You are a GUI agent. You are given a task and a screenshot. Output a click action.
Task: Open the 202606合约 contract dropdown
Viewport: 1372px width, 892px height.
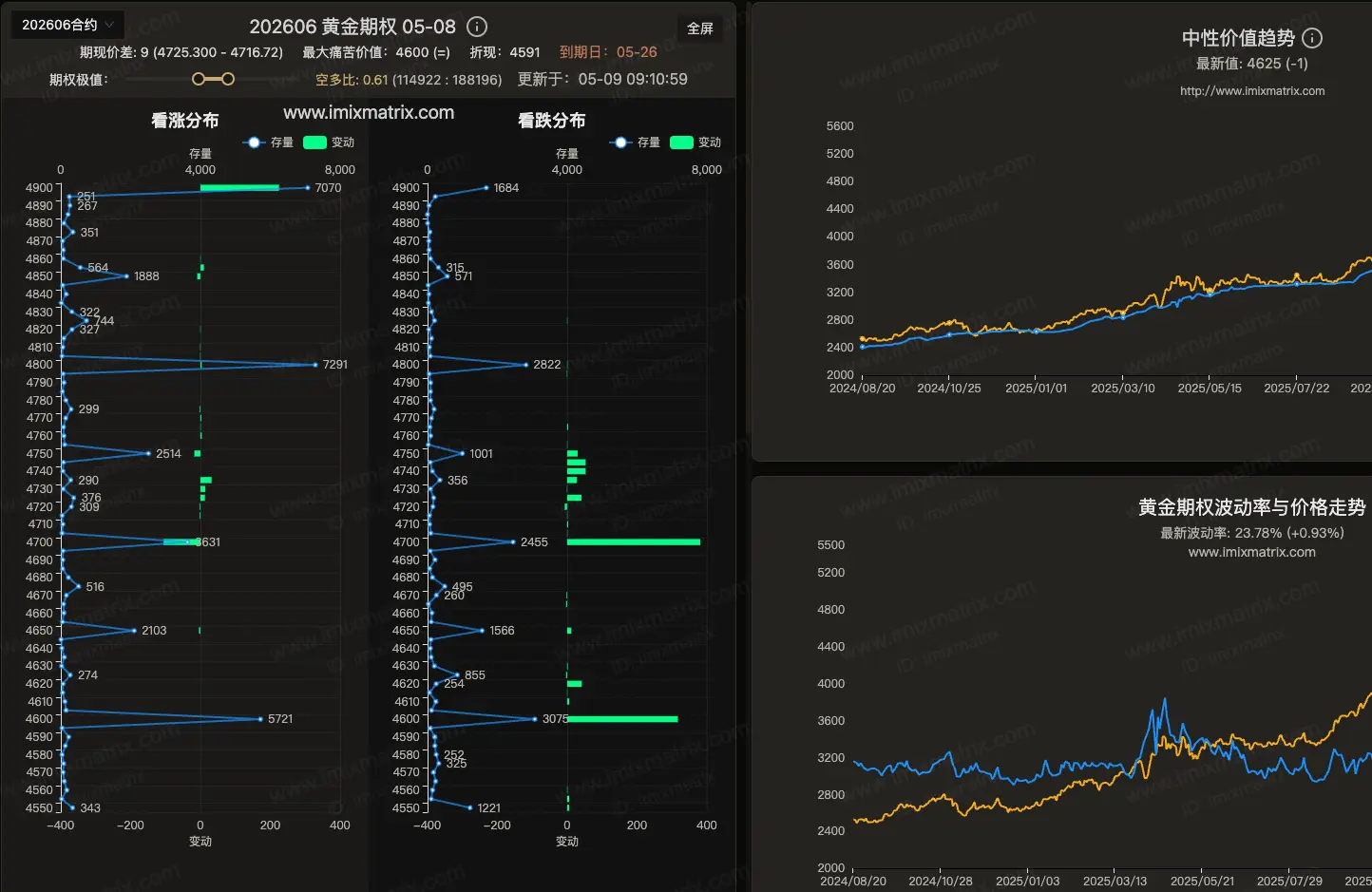(67, 25)
